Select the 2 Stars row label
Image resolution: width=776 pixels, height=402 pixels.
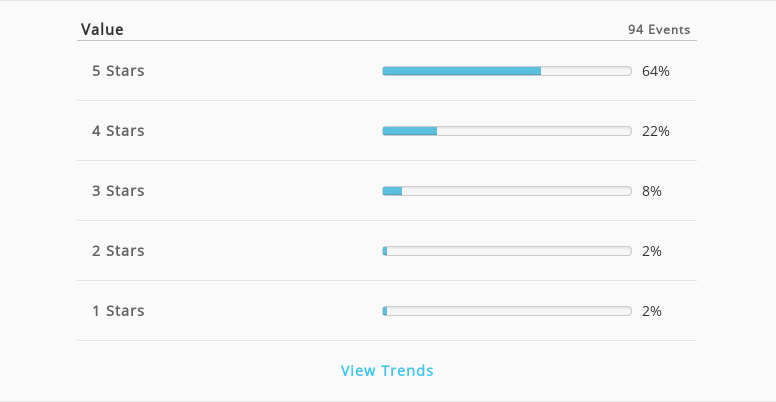click(x=118, y=251)
